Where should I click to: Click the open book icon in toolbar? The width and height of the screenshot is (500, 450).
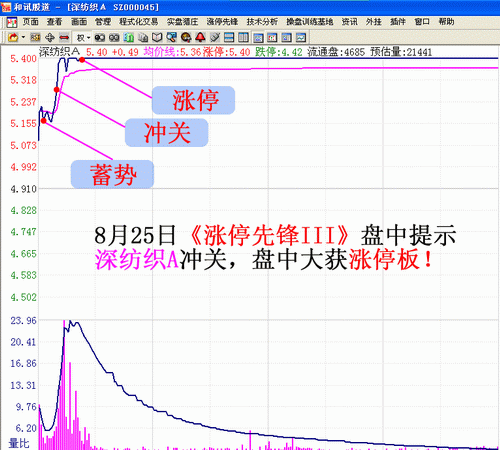pos(157,37)
